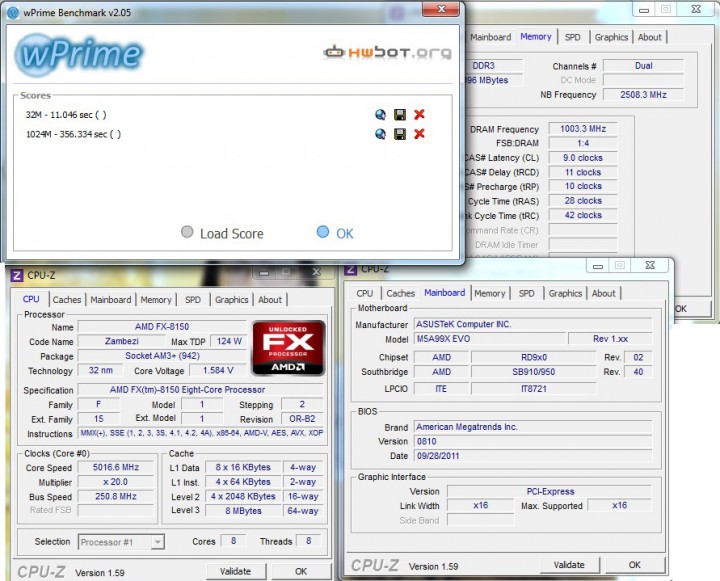The height and width of the screenshot is (581, 720).
Task: Click the AMD FX processor logo
Action: point(288,348)
